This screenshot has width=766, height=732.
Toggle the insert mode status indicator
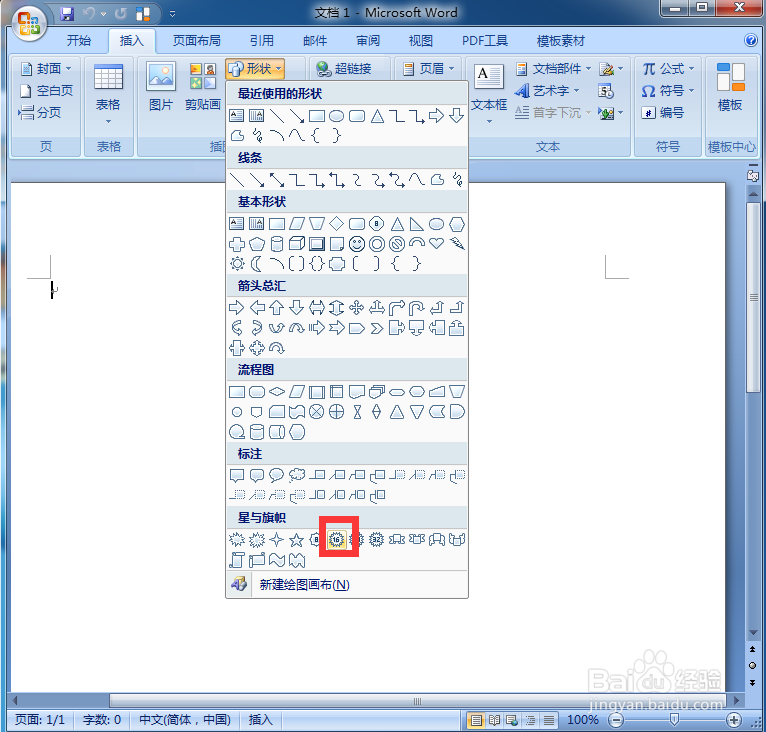pos(260,720)
